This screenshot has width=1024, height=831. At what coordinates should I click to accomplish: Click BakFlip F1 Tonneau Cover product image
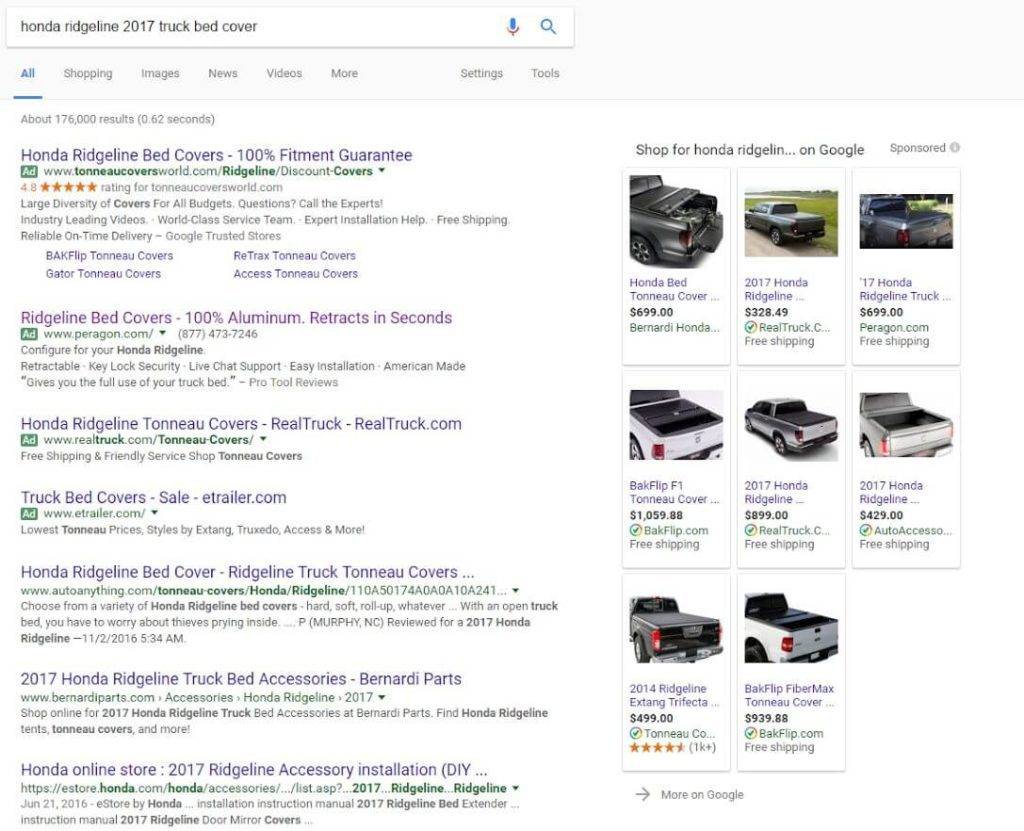coord(676,425)
